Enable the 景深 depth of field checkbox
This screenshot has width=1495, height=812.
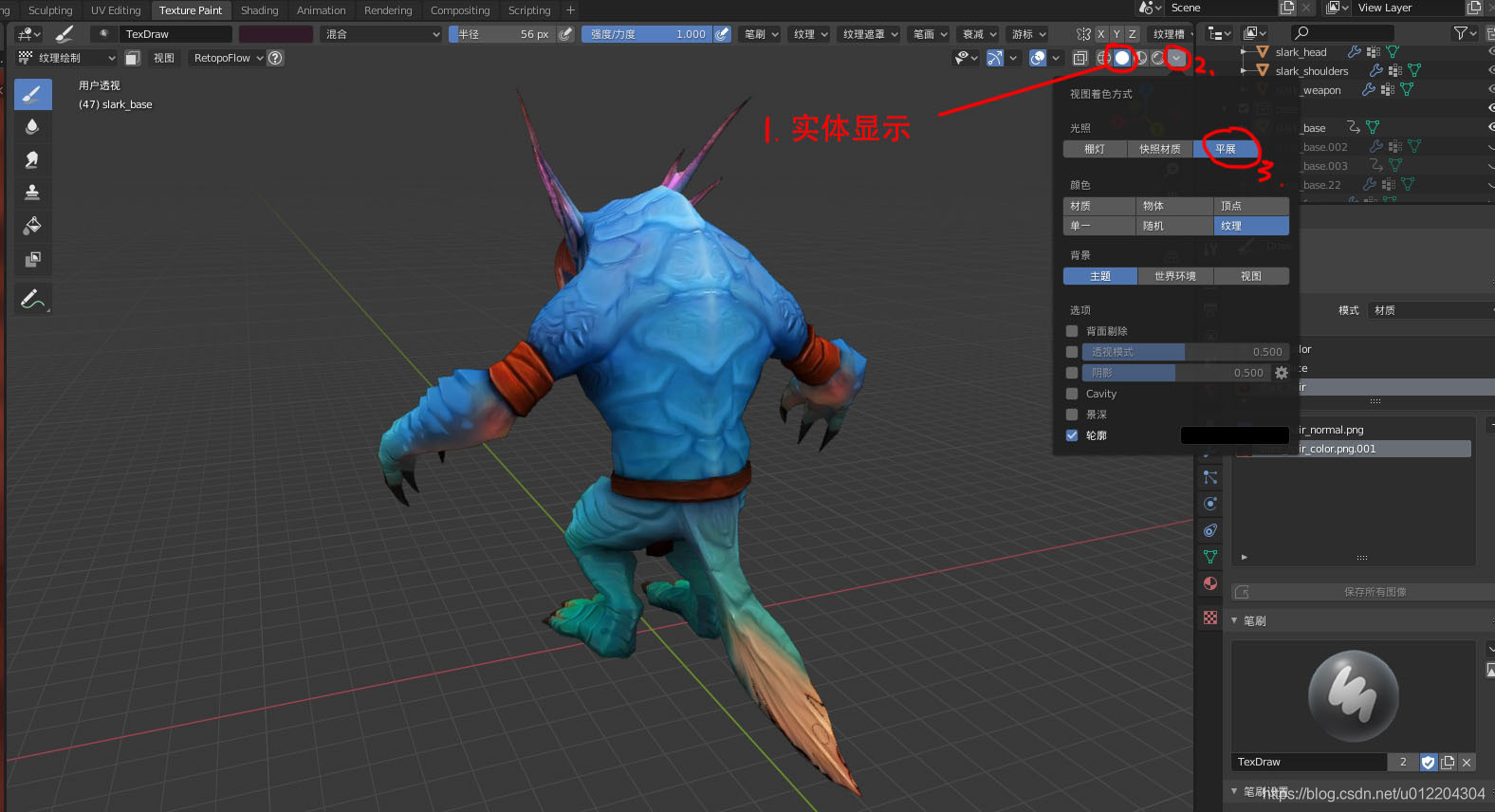pos(1072,415)
